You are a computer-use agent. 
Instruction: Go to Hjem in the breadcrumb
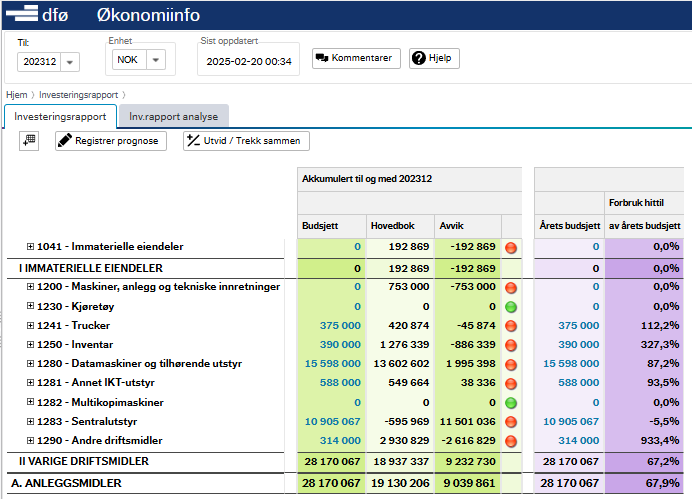(x=16, y=95)
